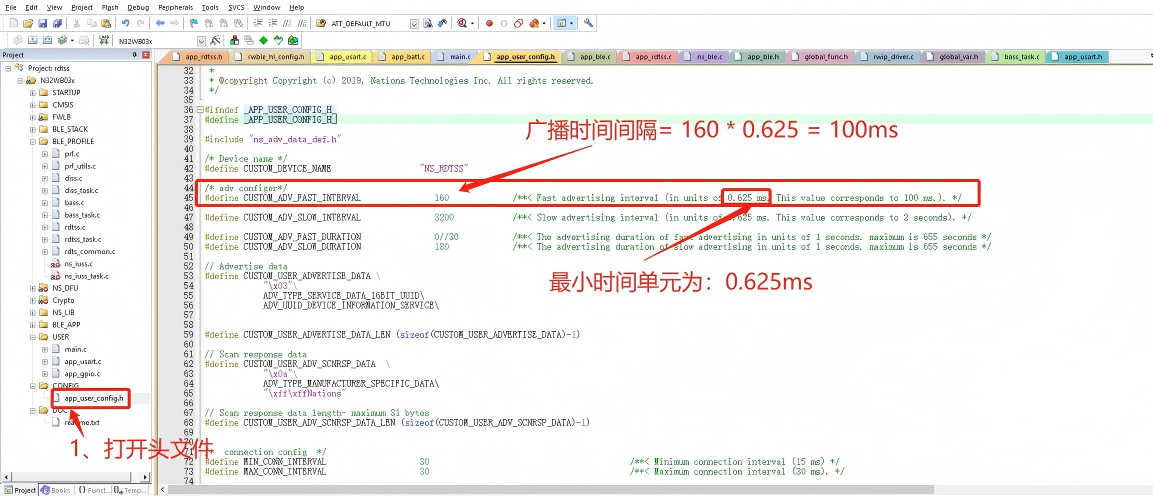This screenshot has height=496, width=1153.
Task: Click the Download to flash icon
Action: pos(103,40)
